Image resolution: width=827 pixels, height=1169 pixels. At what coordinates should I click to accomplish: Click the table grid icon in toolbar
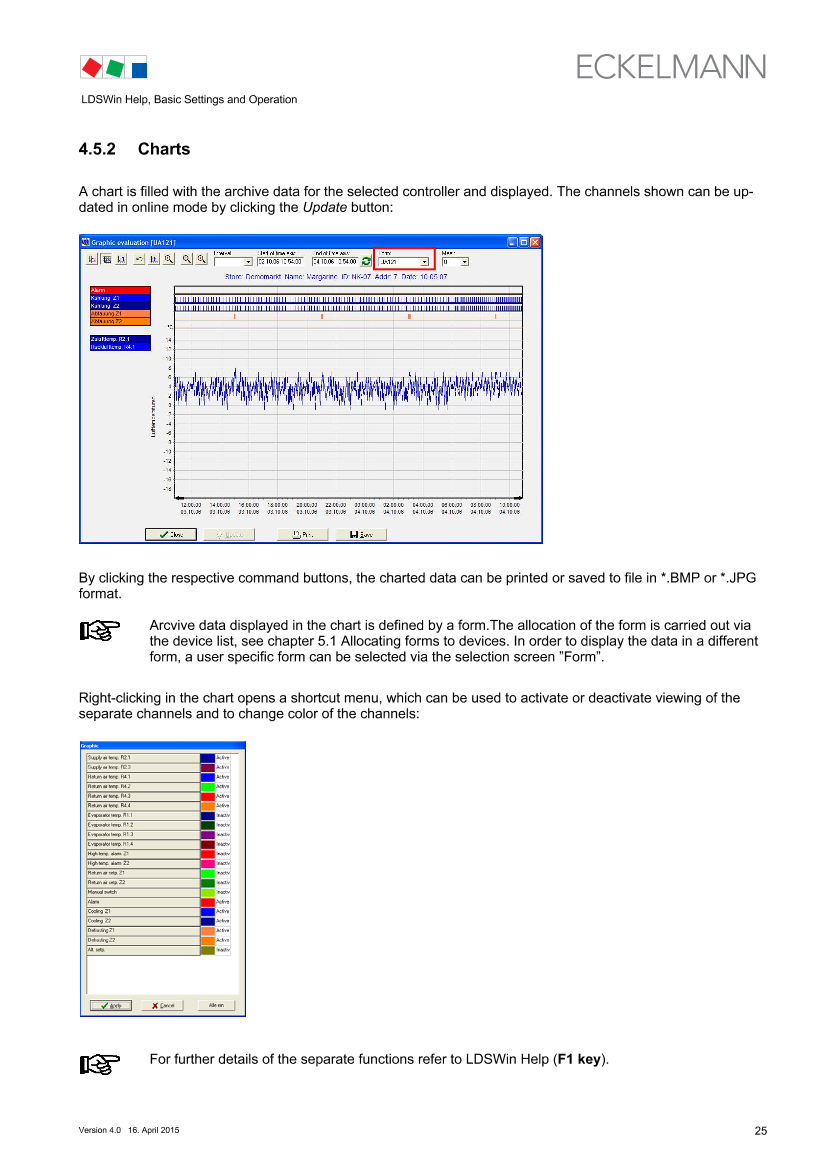107,259
